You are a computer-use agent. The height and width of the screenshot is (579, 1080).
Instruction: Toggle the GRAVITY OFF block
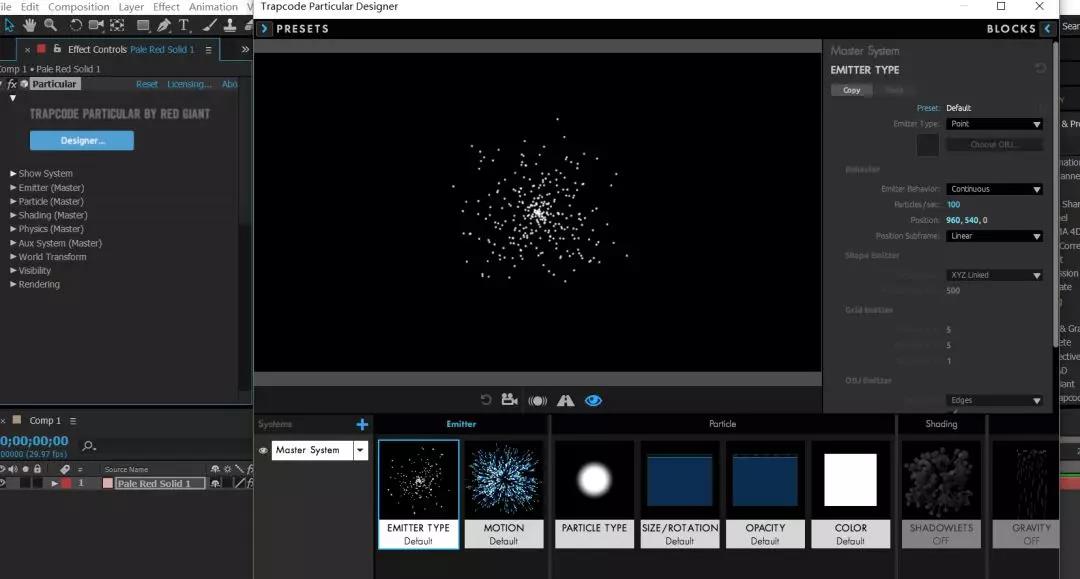(1026, 494)
